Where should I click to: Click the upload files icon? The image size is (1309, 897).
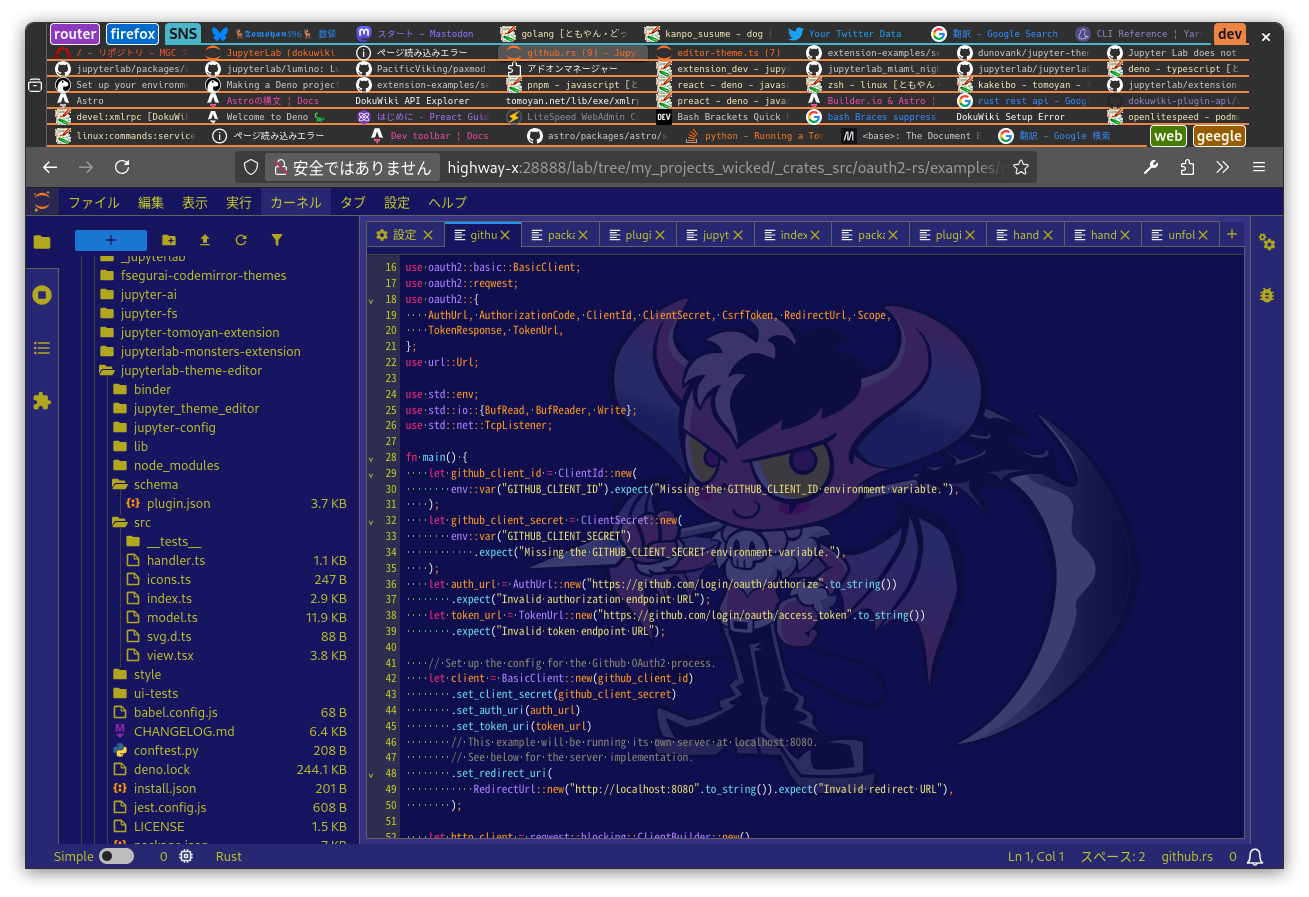[x=205, y=240]
